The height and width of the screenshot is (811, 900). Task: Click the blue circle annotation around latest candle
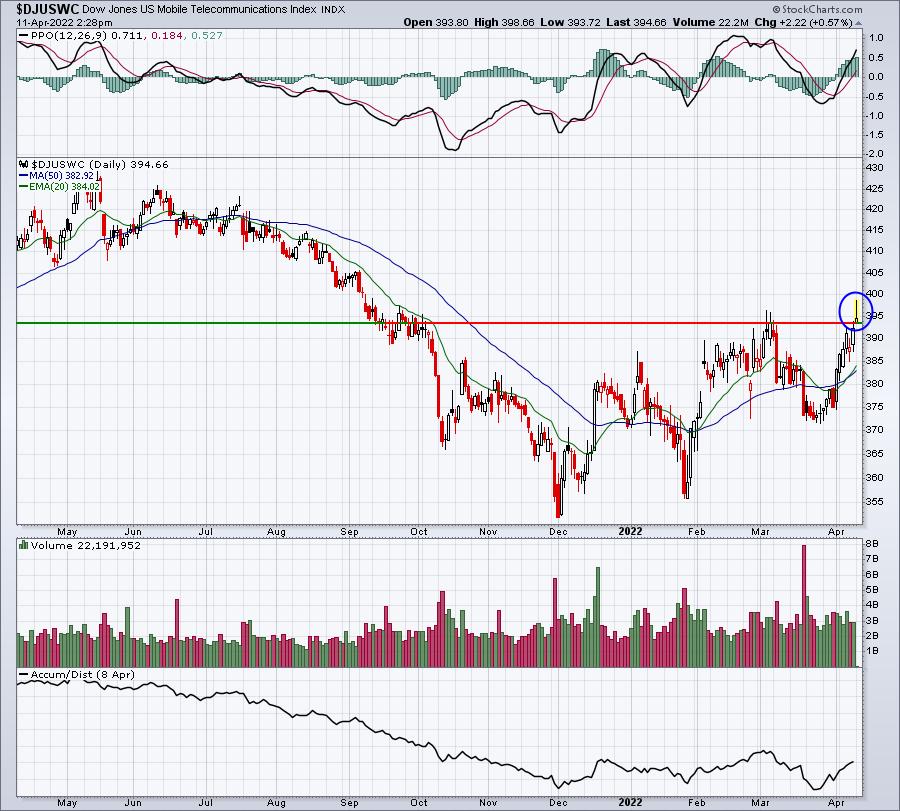tap(856, 311)
